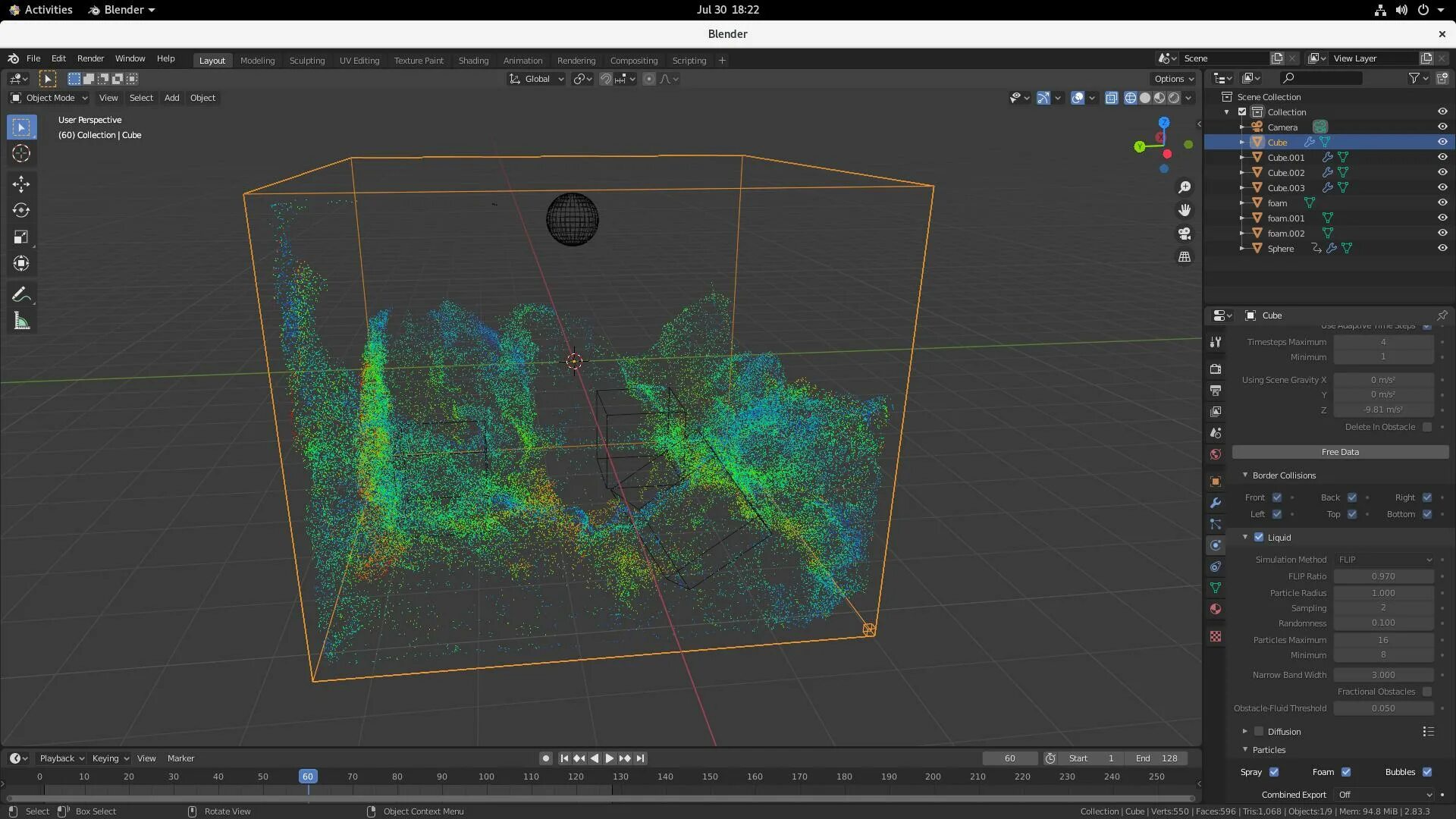Image resolution: width=1456 pixels, height=819 pixels.
Task: Toggle camera view in viewport
Action: [x=1185, y=234]
